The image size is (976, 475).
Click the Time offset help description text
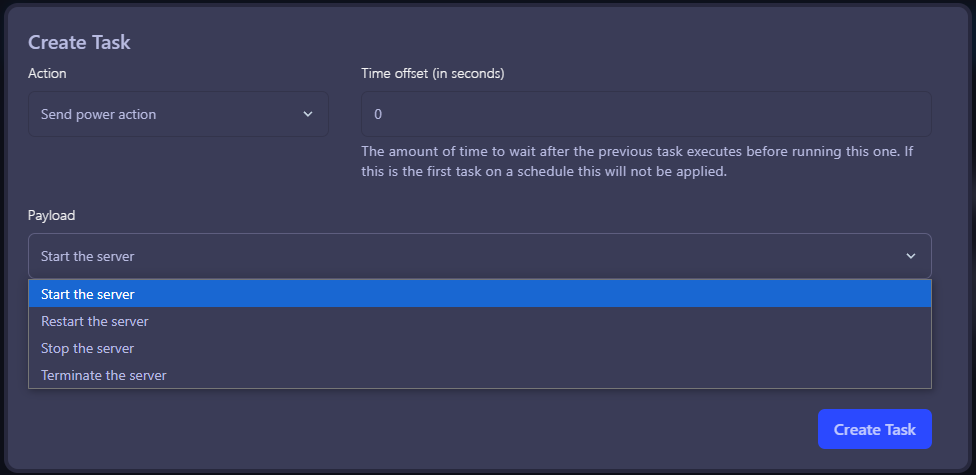[637, 162]
